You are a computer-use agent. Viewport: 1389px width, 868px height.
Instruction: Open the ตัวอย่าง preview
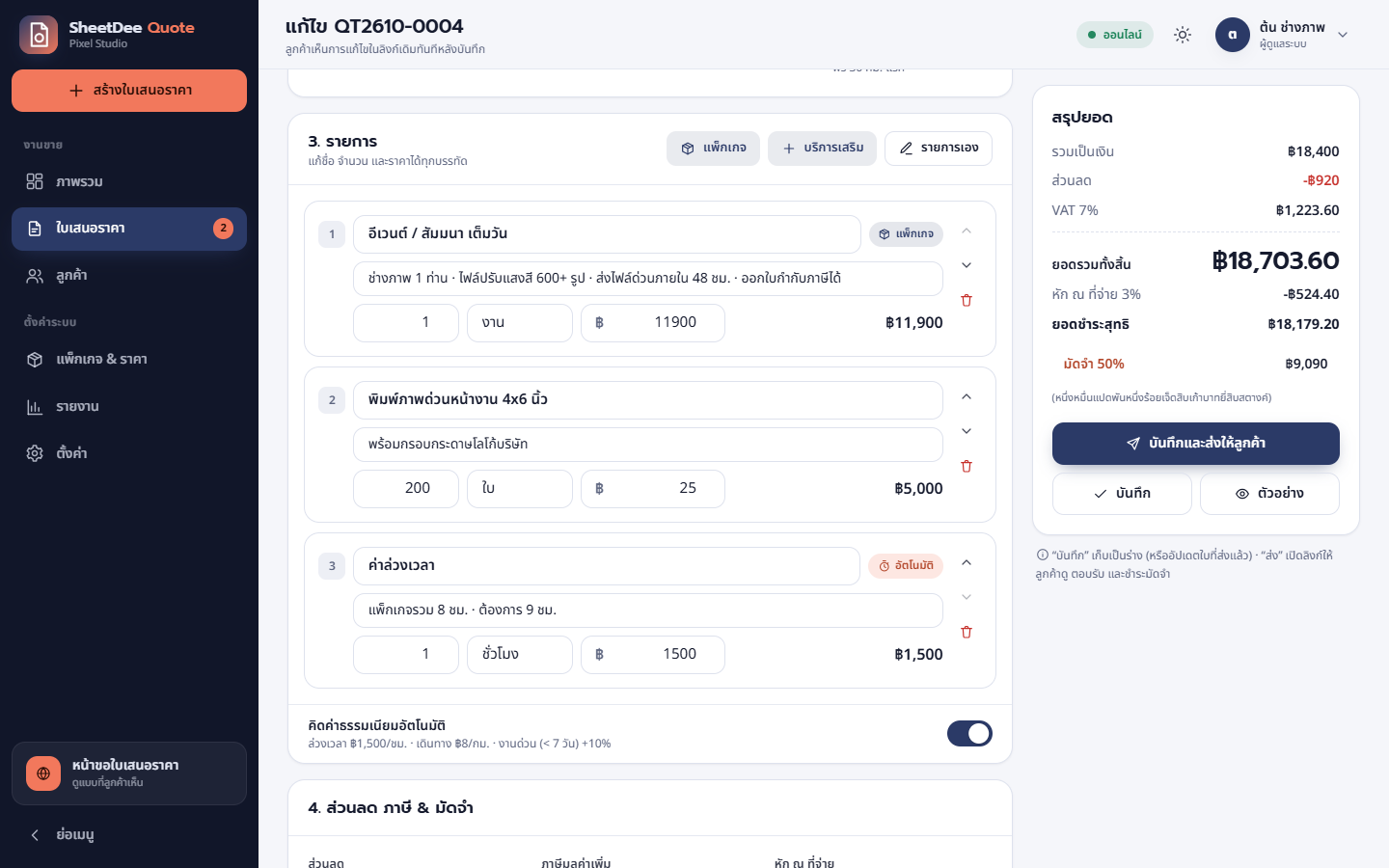click(1269, 494)
